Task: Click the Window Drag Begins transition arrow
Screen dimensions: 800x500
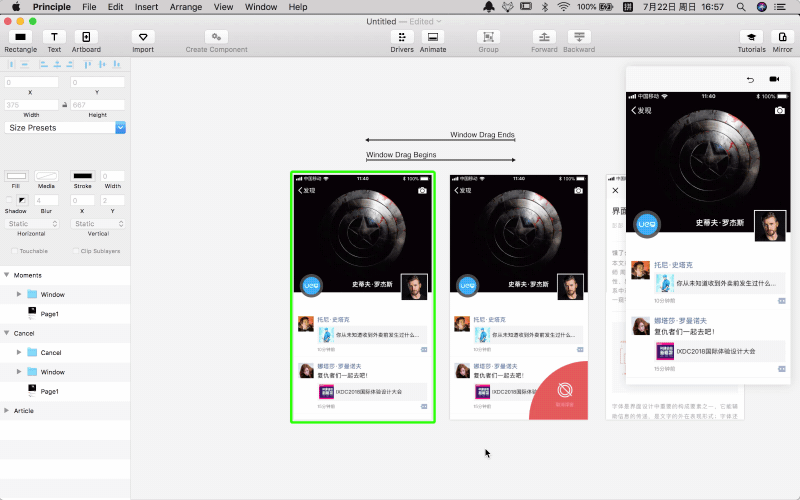Action: point(440,160)
